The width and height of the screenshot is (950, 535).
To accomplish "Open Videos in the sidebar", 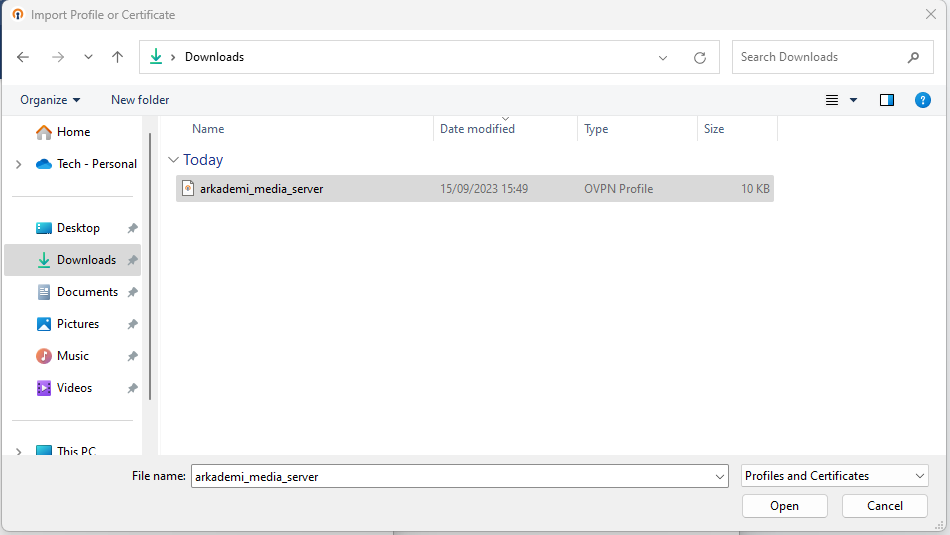I will point(74,388).
